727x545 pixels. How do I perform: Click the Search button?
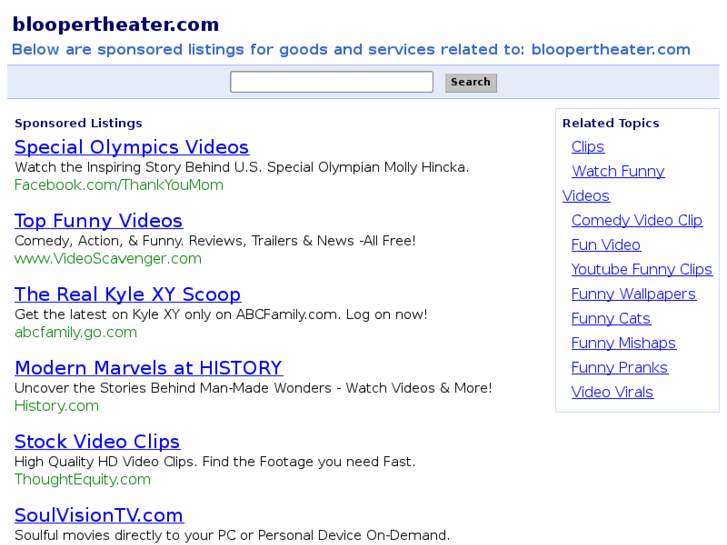[x=471, y=83]
